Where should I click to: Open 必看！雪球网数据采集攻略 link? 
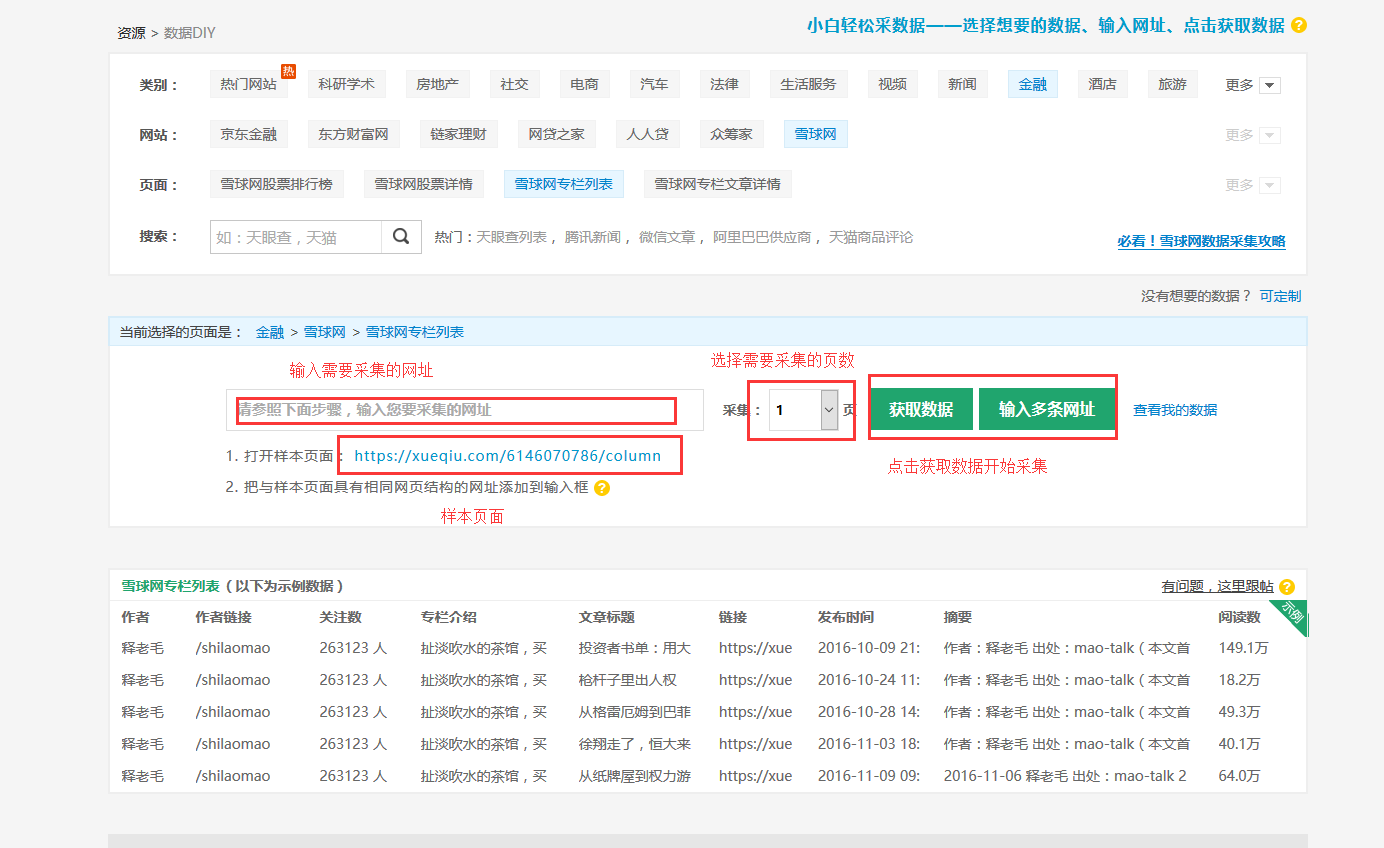click(x=1202, y=241)
